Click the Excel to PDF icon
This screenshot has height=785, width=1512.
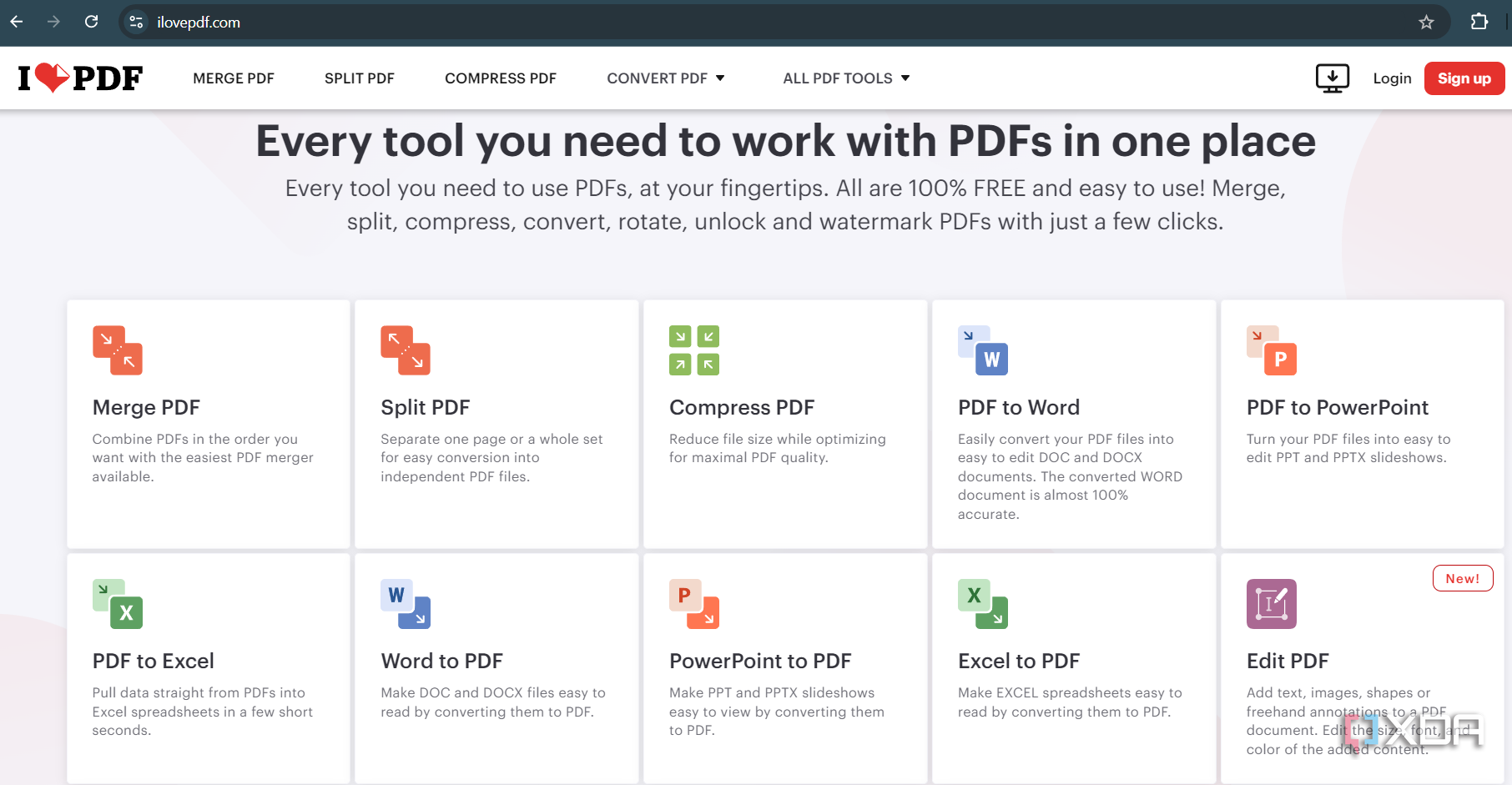coord(983,604)
